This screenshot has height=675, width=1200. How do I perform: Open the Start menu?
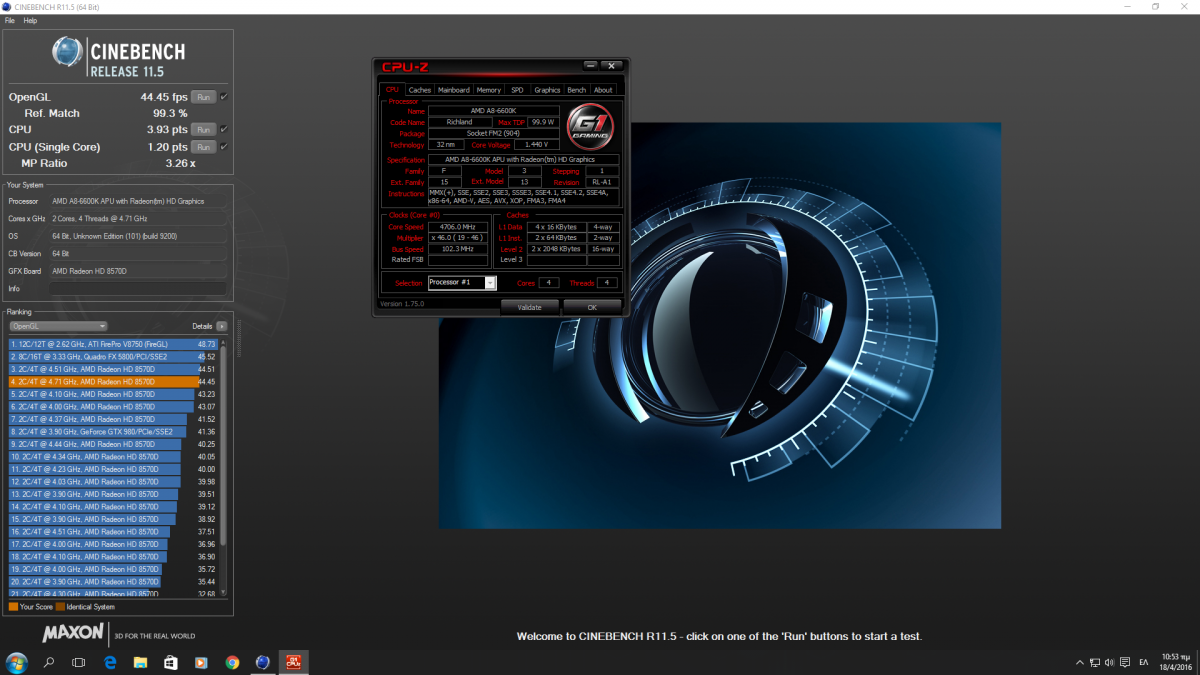[16, 662]
